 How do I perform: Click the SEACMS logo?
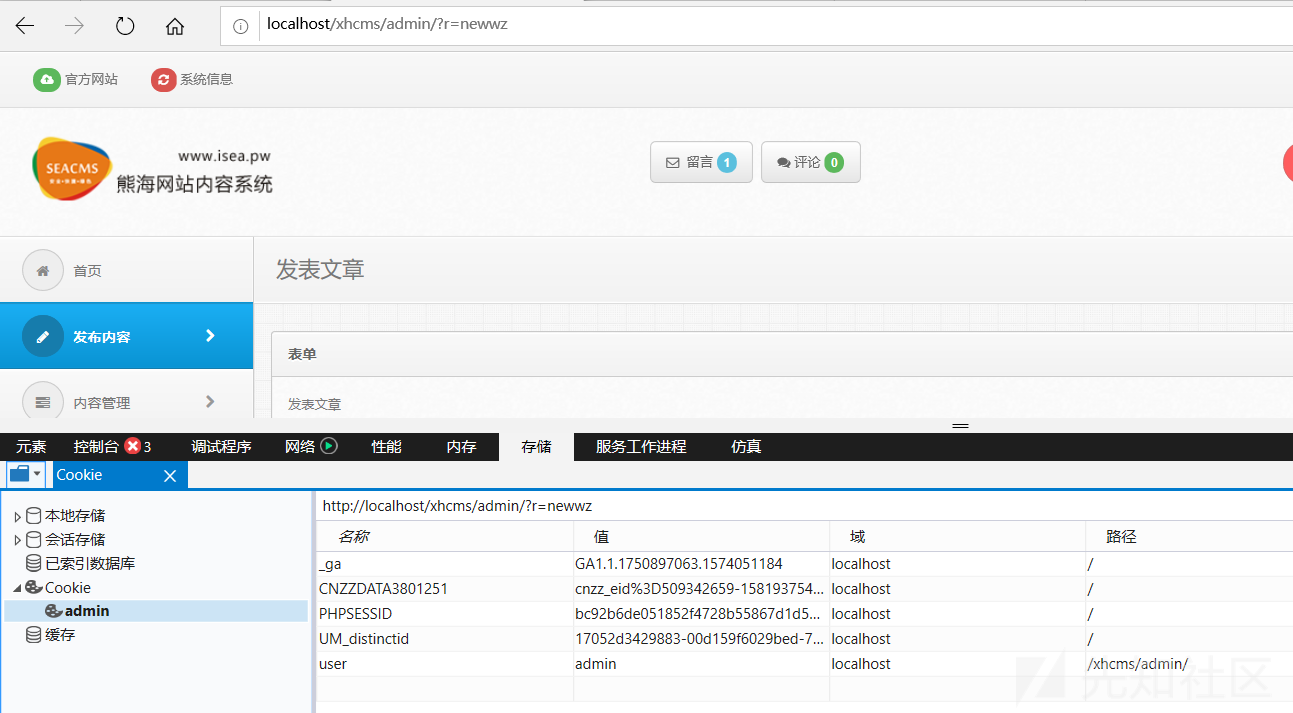pyautogui.click(x=72, y=169)
